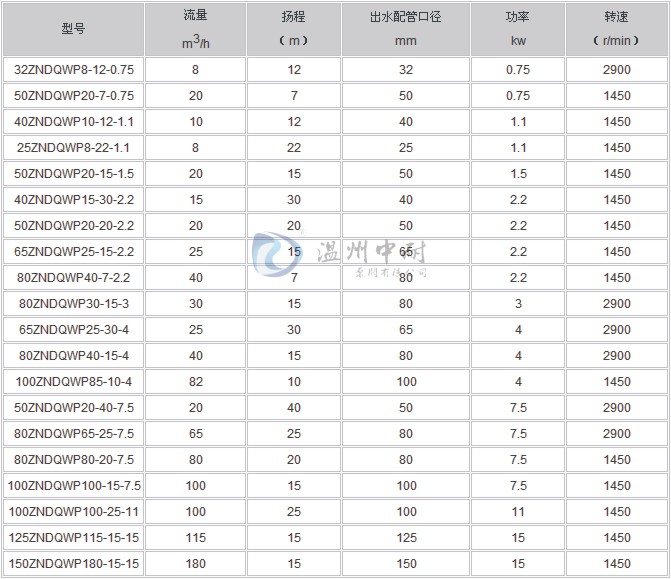Click the 流量 m³/h column header
The image size is (671, 579).
point(195,29)
